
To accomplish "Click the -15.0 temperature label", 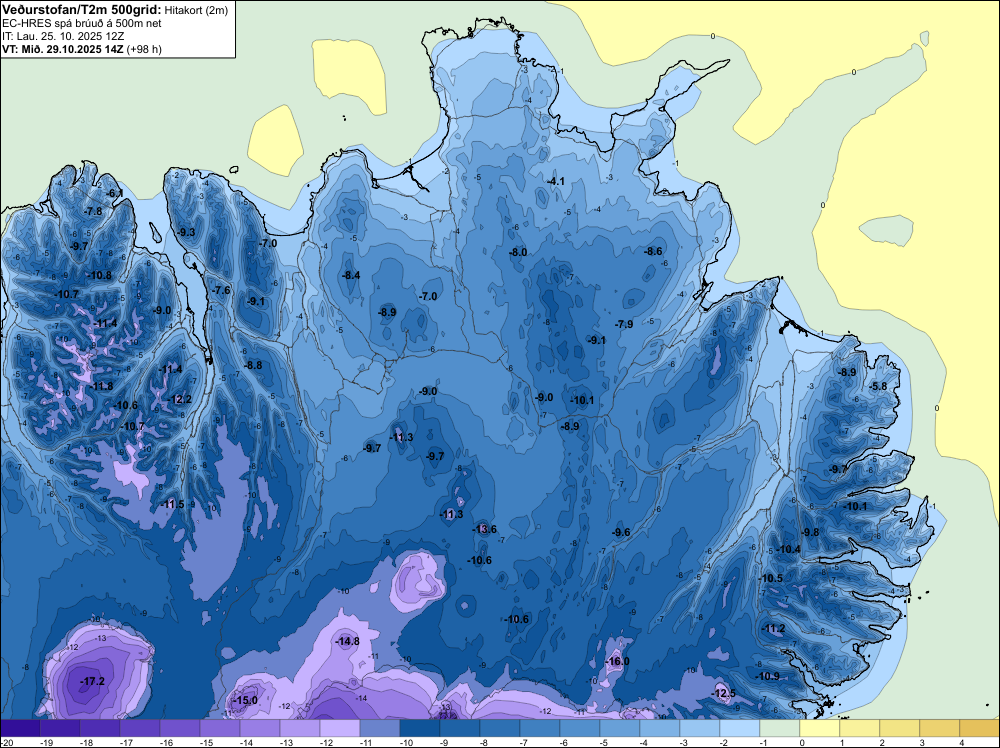I will pos(246,700).
